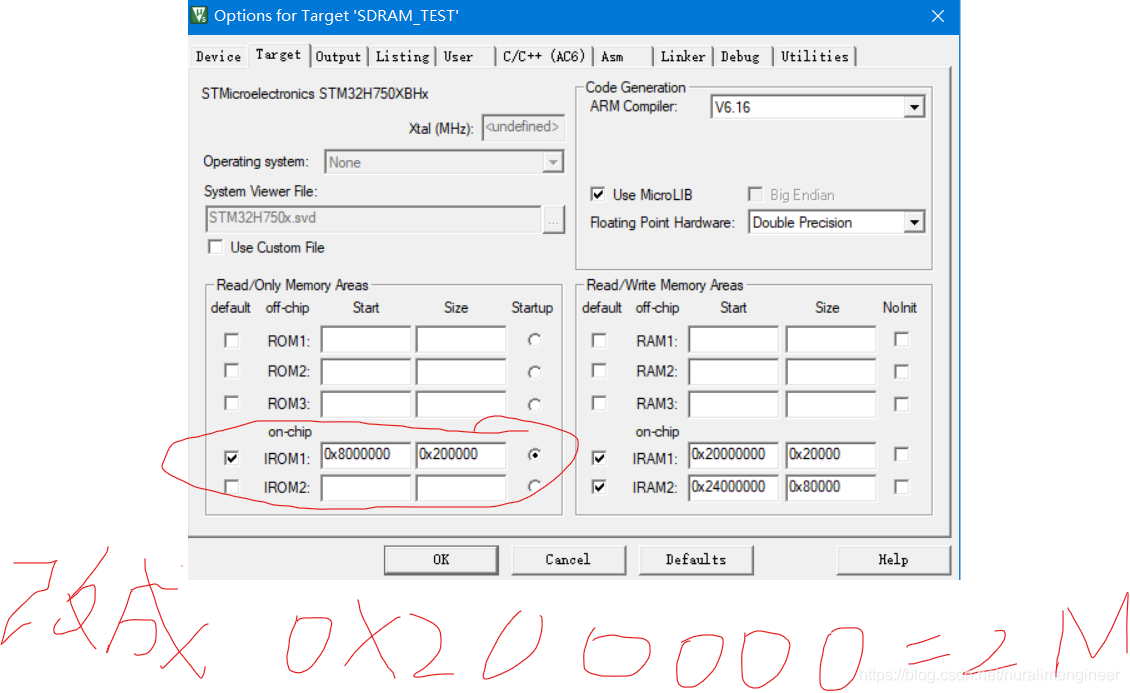This screenshot has height=693, width=1130.
Task: Switch to the Linker tab
Action: pyautogui.click(x=682, y=56)
